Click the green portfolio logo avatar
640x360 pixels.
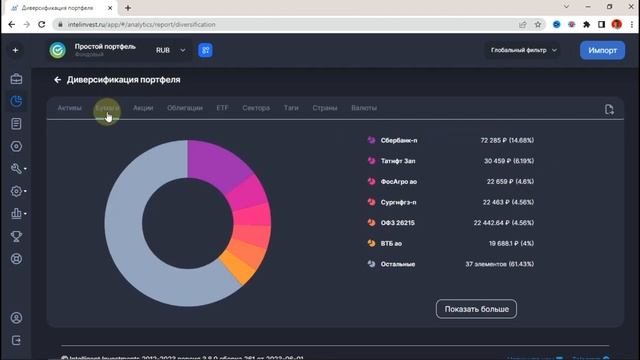[58, 50]
